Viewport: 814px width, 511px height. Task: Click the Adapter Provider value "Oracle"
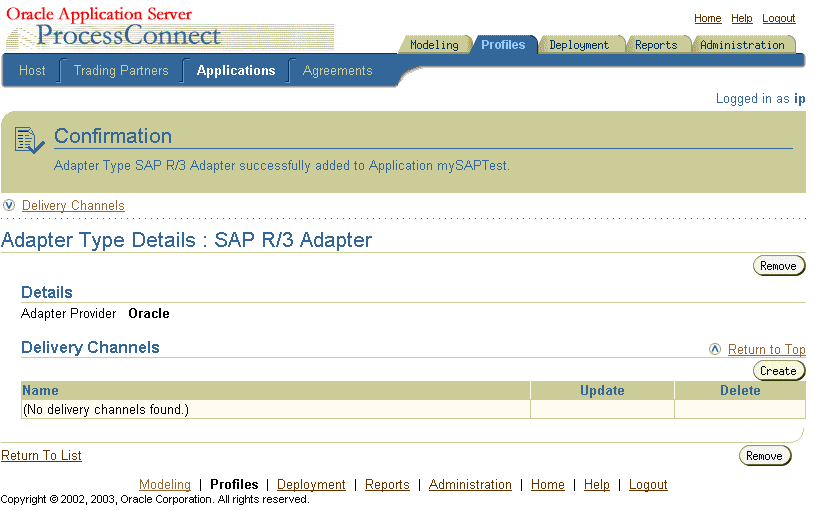[x=148, y=314]
